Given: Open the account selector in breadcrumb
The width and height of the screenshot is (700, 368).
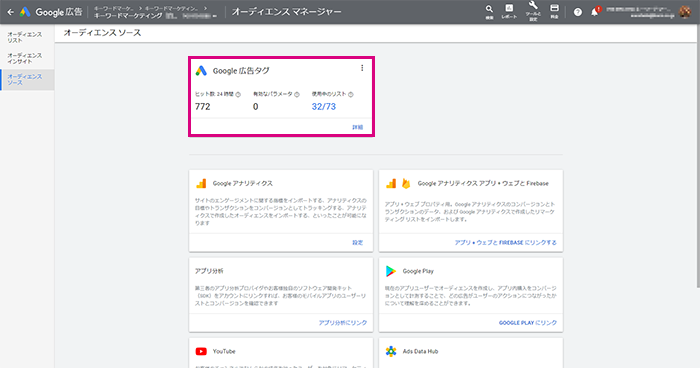Looking at the screenshot, I should click(155, 16).
